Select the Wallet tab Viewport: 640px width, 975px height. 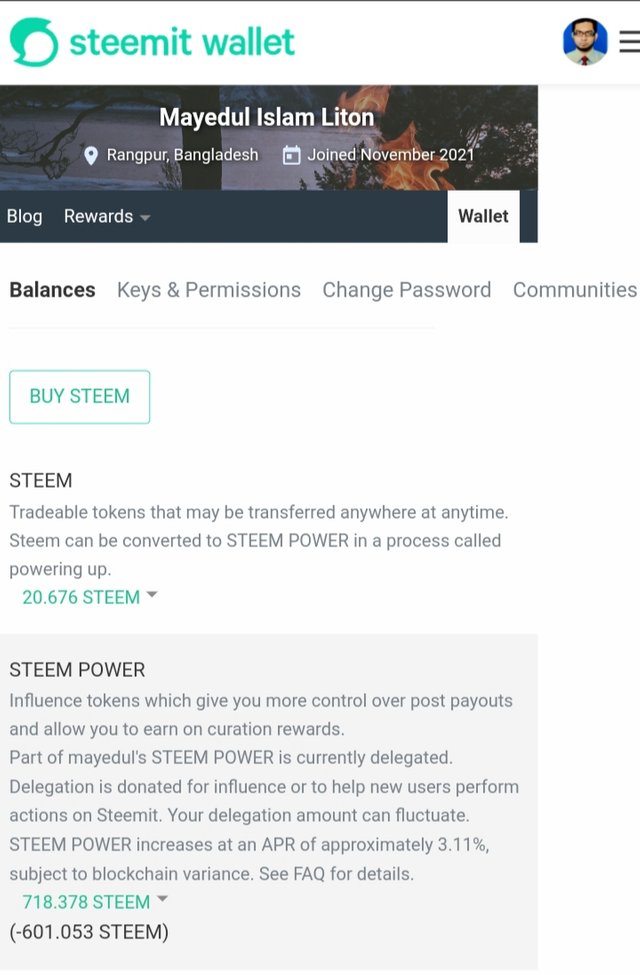coord(483,216)
